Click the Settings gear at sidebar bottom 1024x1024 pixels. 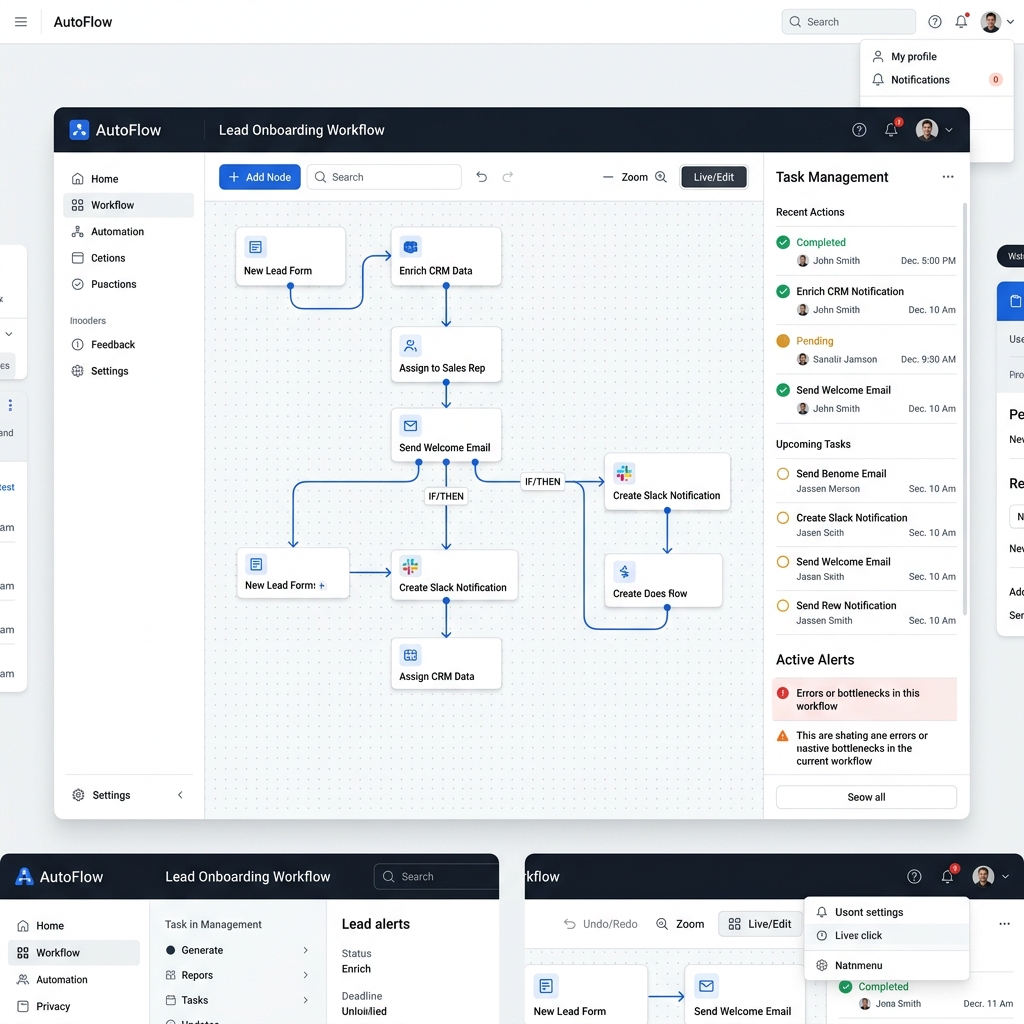click(x=78, y=795)
